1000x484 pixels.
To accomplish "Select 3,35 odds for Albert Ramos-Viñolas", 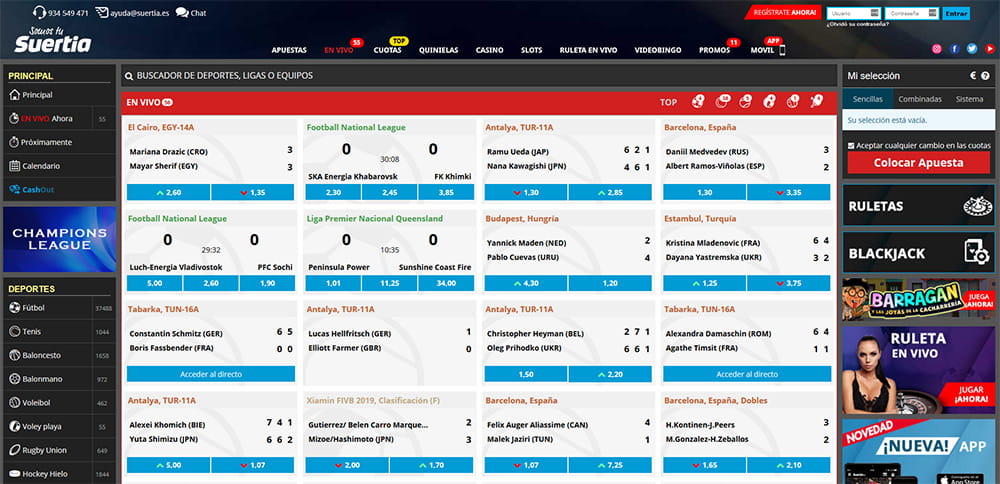I will (789, 192).
